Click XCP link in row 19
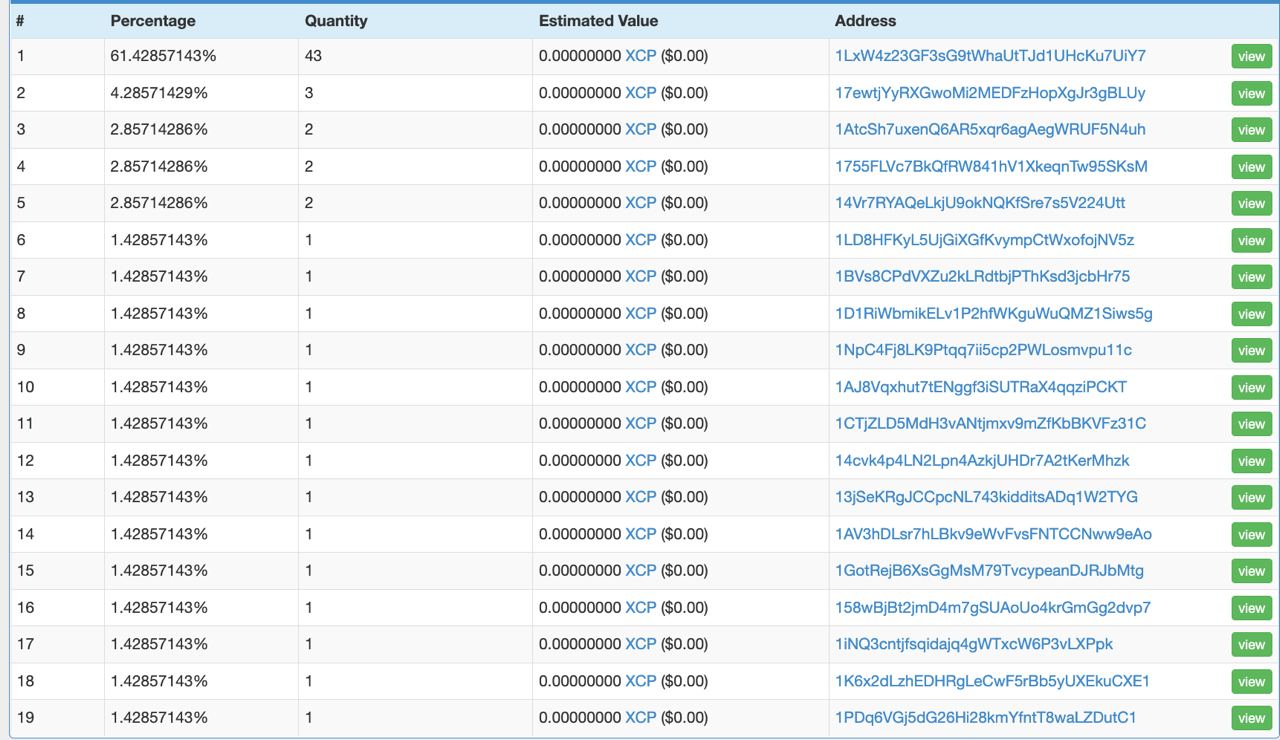Image resolution: width=1280 pixels, height=740 pixels. coord(641,717)
